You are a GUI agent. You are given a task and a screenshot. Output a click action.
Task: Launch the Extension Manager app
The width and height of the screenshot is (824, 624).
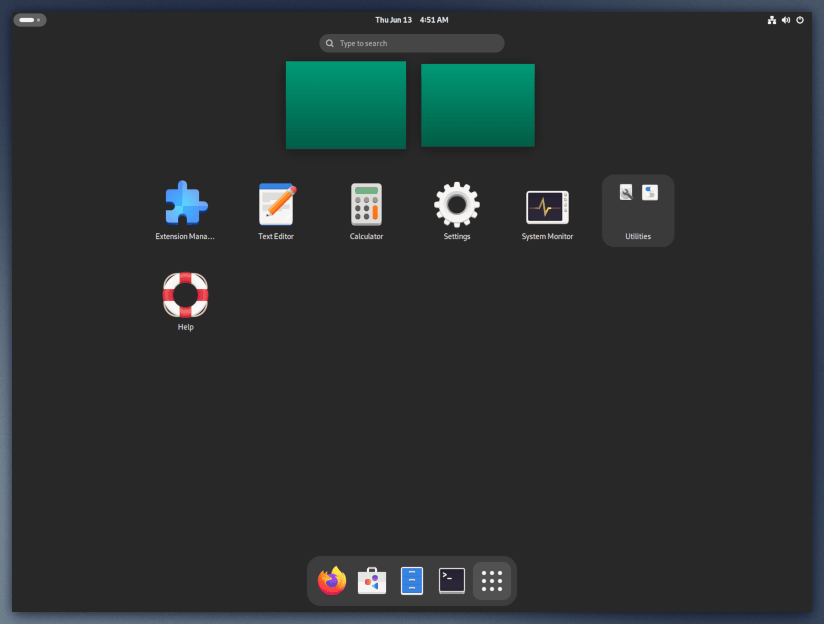pyautogui.click(x=186, y=205)
